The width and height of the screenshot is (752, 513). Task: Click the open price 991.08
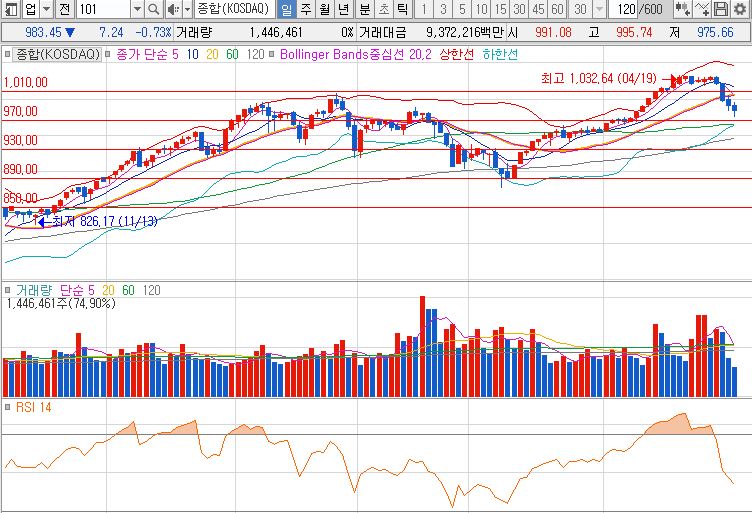click(x=553, y=32)
